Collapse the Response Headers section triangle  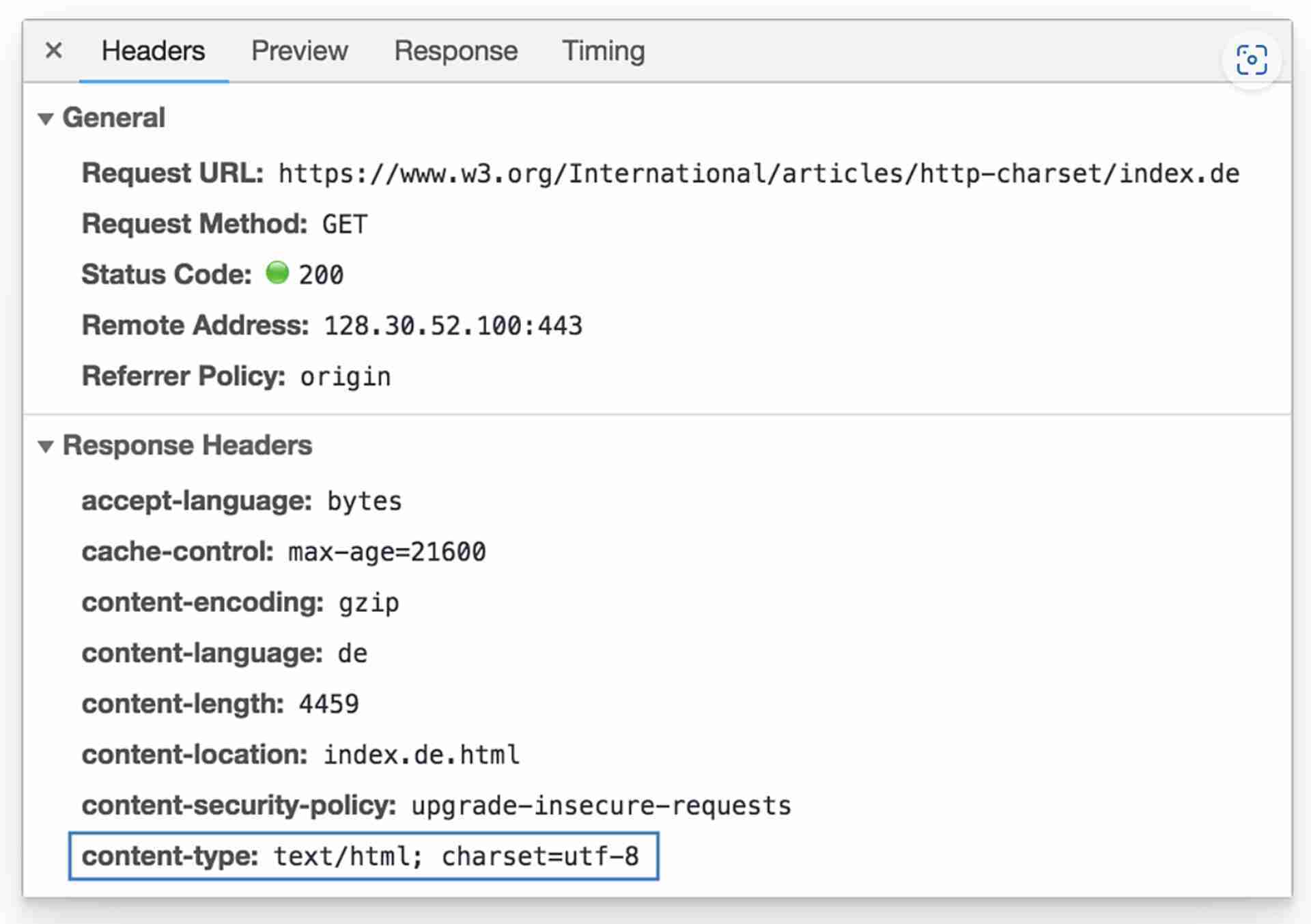(46, 447)
